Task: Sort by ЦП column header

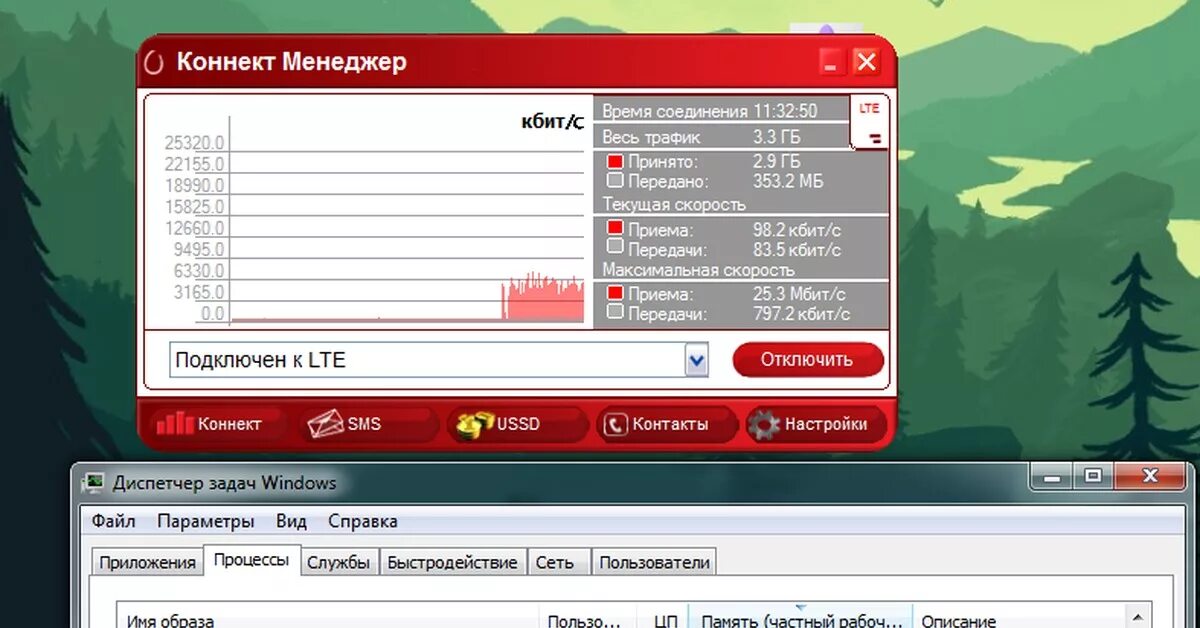Action: 663,616
